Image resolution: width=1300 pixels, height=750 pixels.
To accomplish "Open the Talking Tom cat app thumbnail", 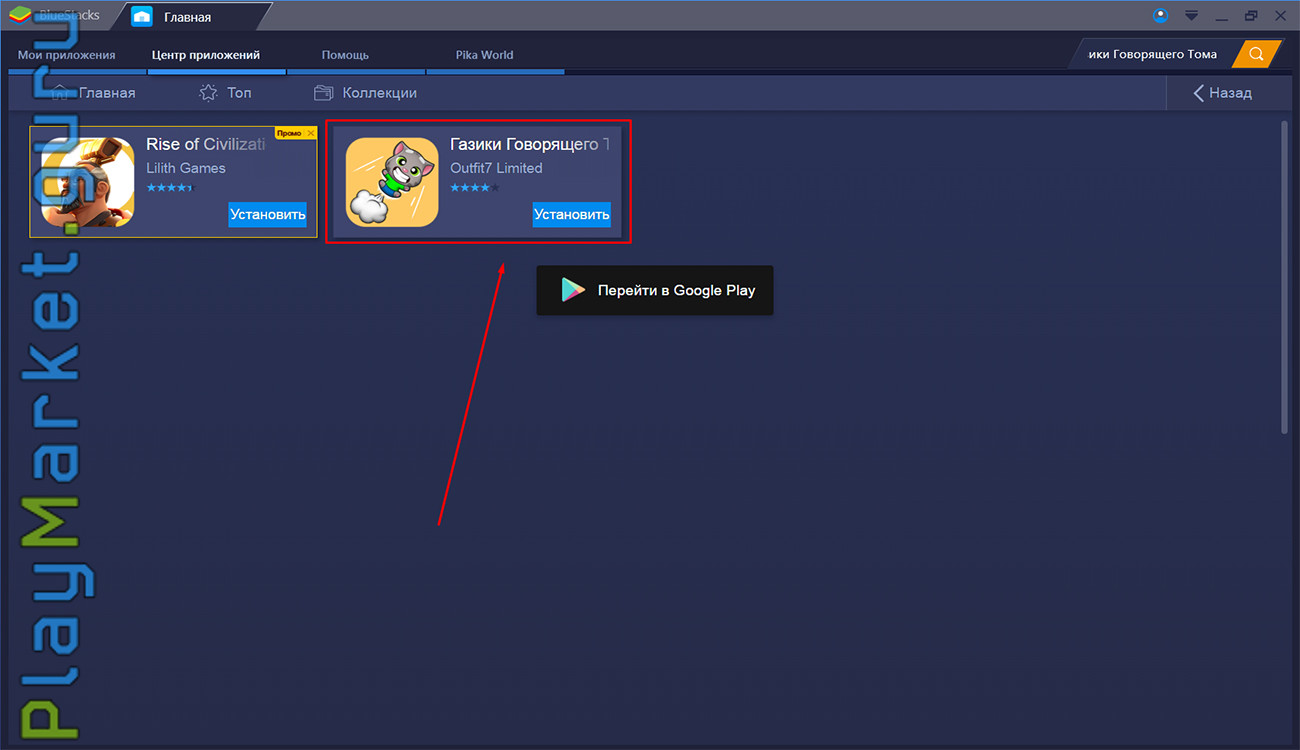I will [392, 182].
